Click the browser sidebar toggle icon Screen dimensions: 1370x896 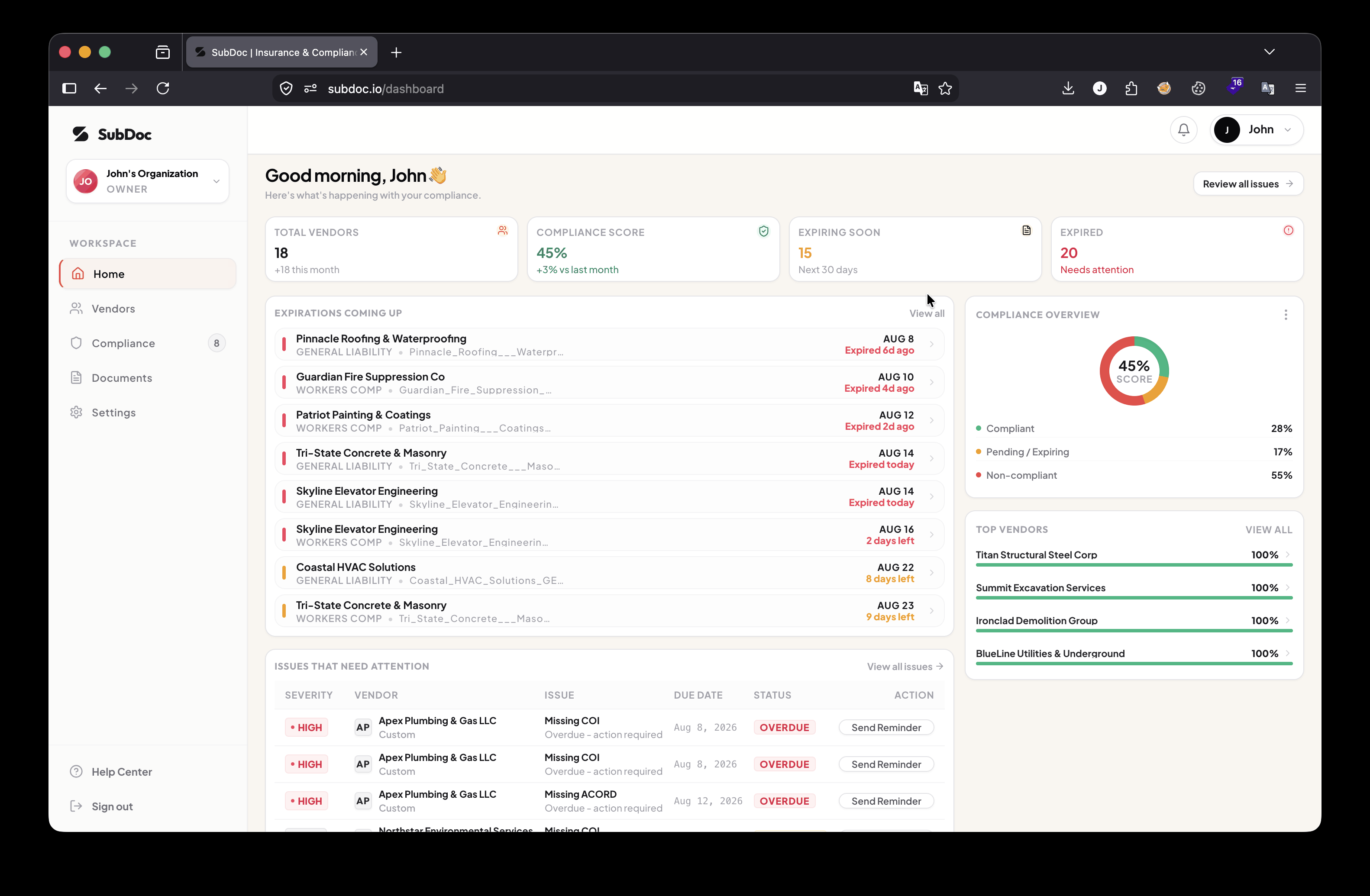click(x=69, y=88)
